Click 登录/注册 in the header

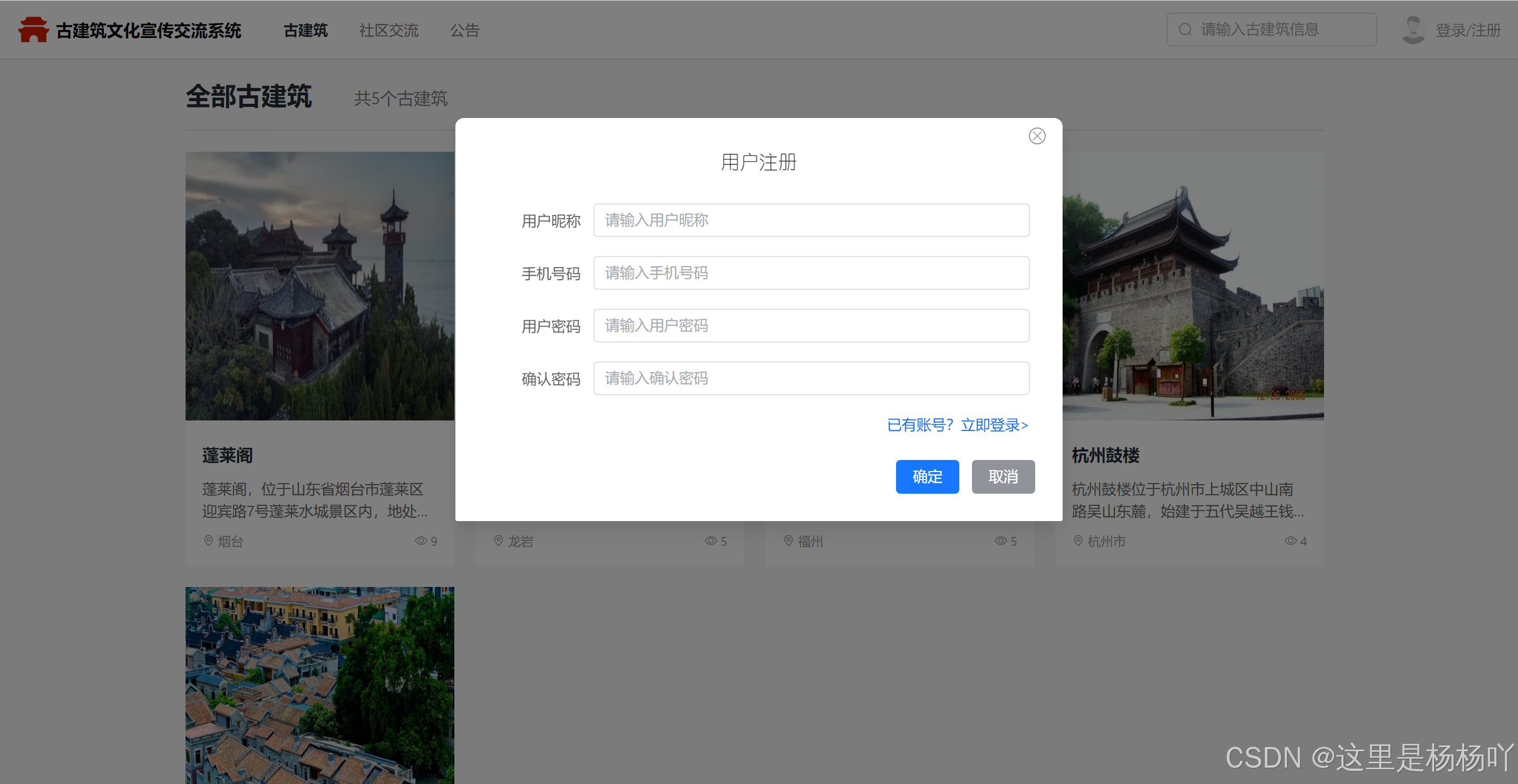tap(1467, 30)
